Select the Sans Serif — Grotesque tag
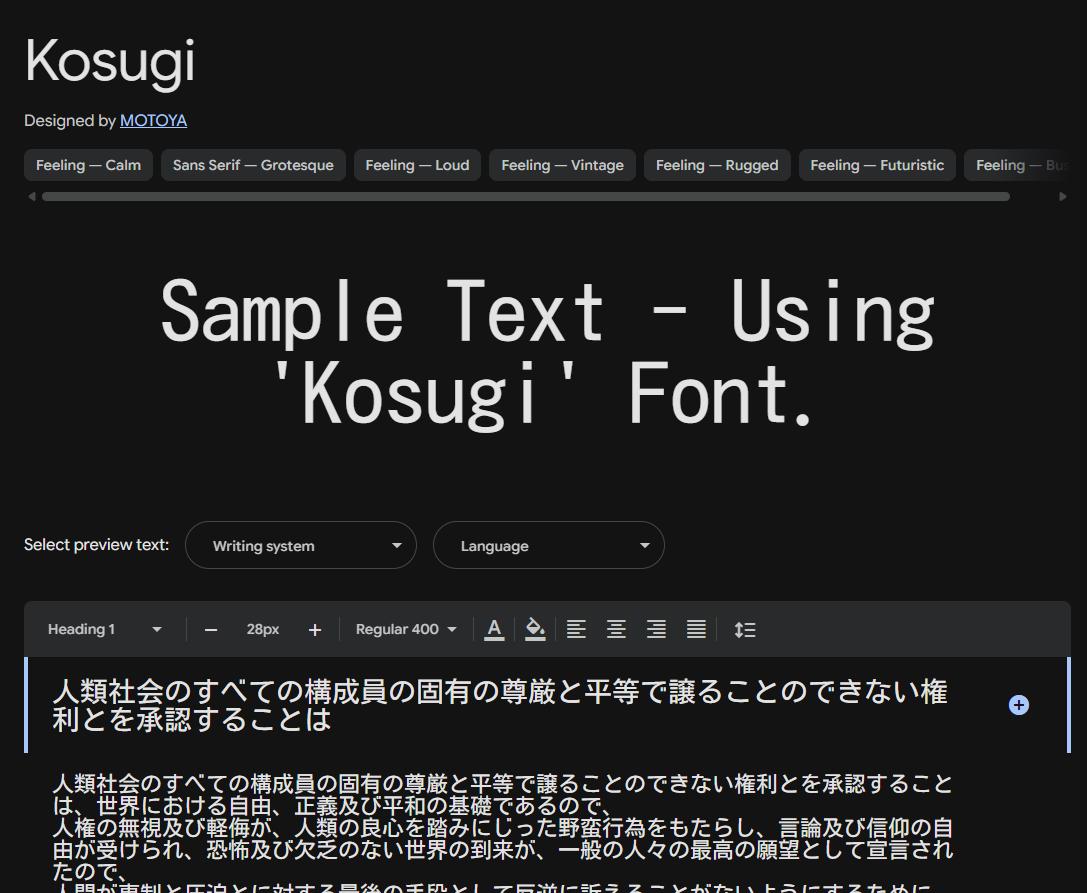 point(253,165)
